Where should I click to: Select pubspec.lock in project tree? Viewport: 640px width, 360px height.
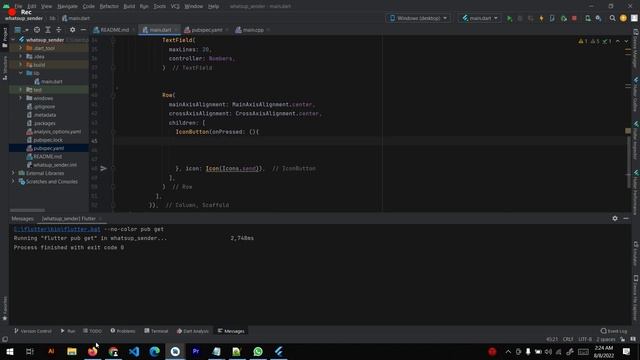click(48, 140)
